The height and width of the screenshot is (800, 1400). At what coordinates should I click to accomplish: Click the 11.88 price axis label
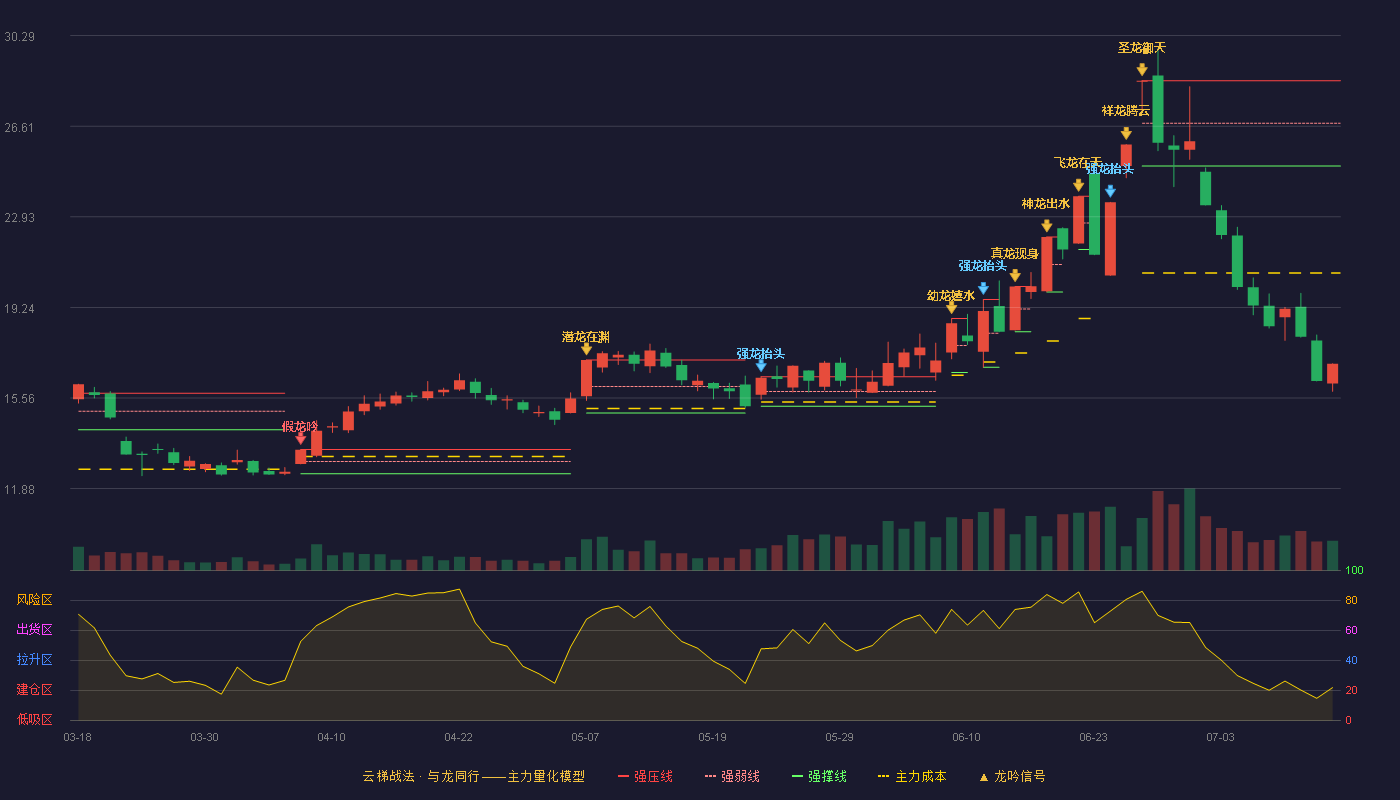(19, 489)
